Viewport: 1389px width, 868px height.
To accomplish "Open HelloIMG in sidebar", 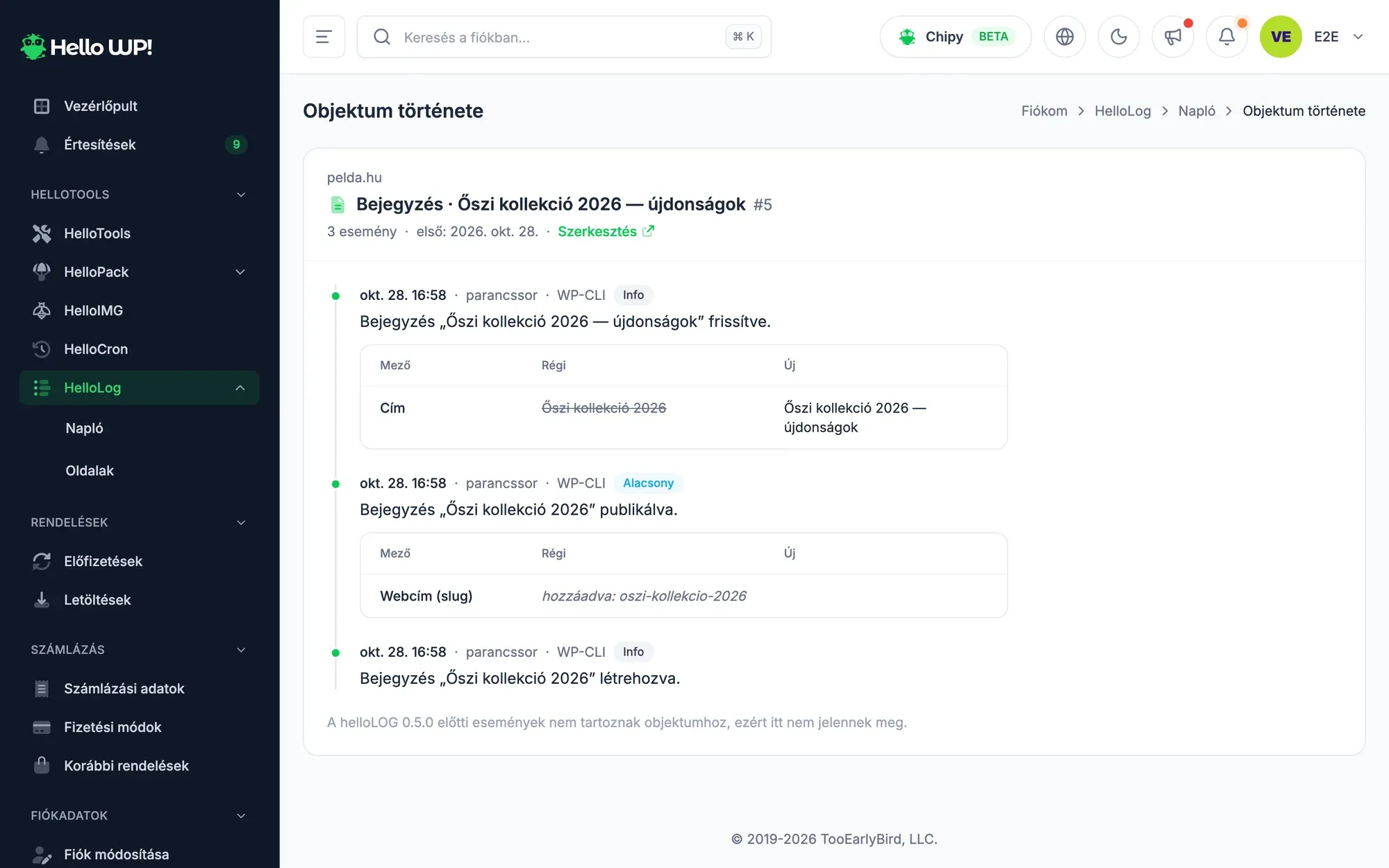I will point(139,310).
